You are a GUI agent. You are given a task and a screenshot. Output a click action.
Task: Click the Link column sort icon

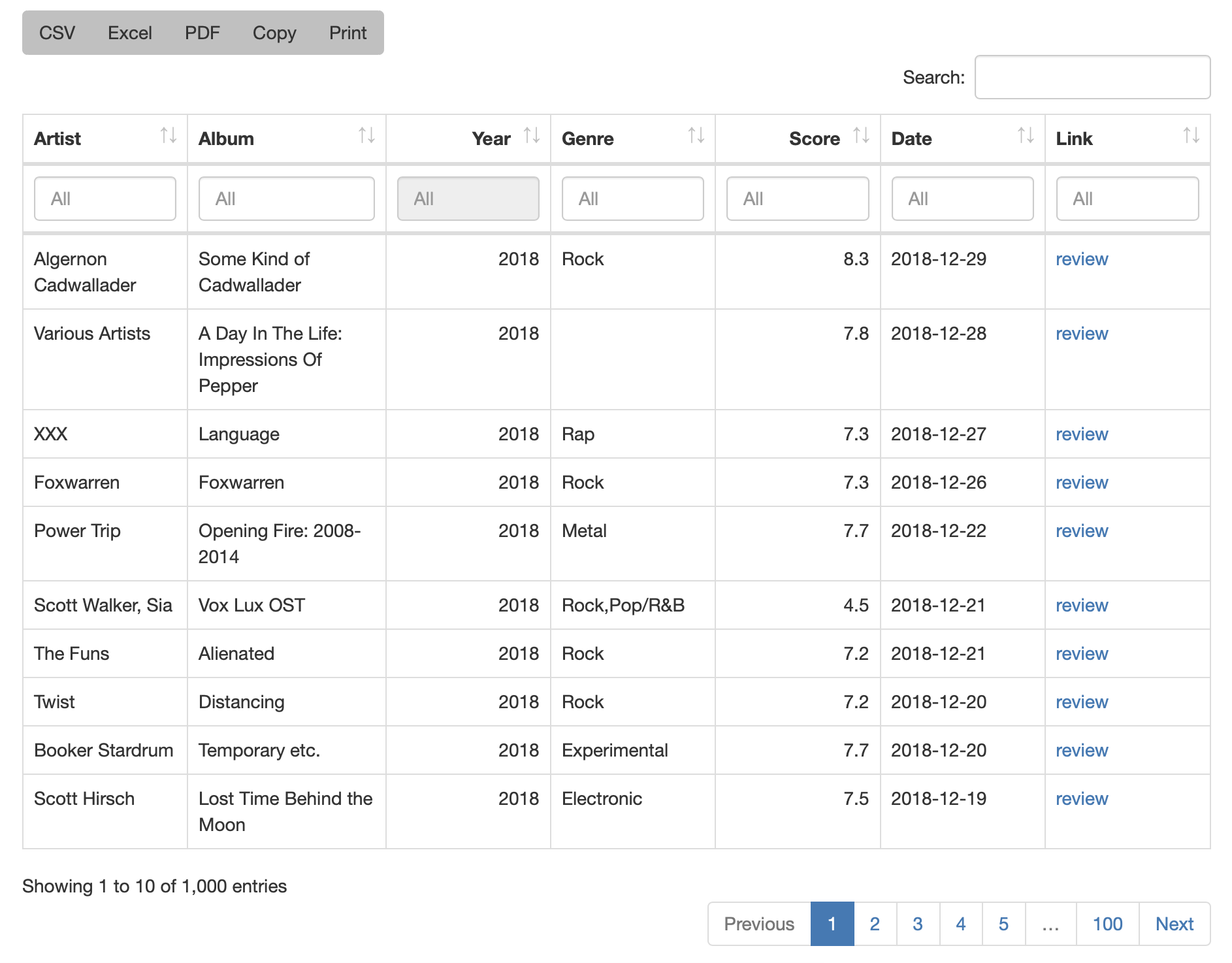click(x=1191, y=136)
